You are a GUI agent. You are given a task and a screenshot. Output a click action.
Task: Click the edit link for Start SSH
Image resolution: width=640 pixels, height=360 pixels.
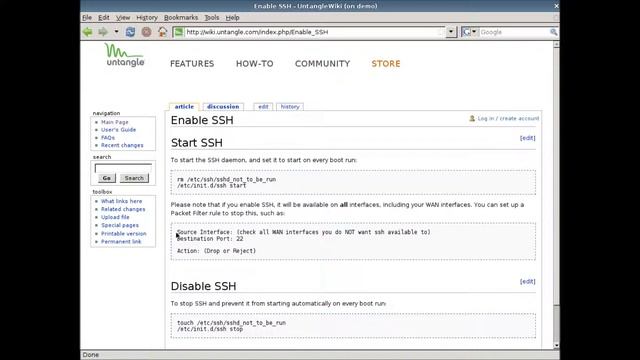click(x=527, y=138)
